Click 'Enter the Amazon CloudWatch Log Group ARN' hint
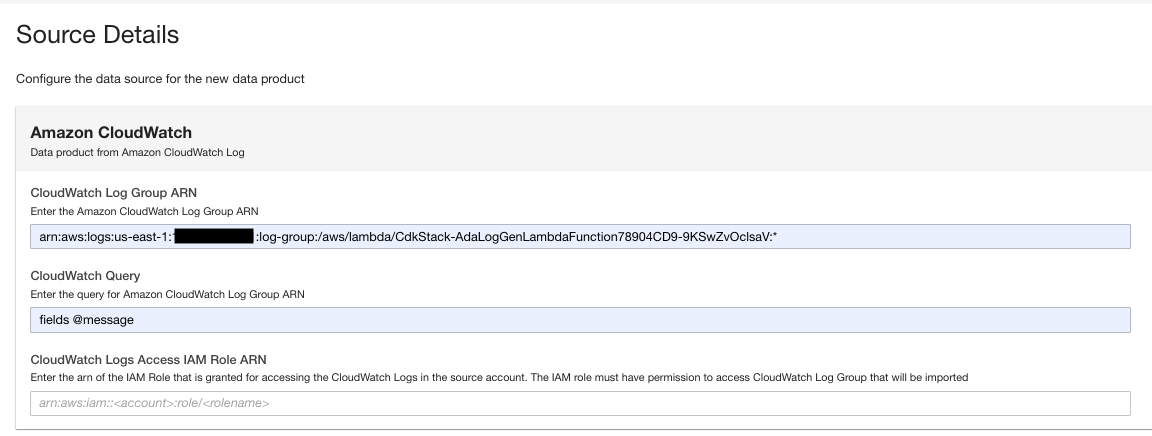 144,211
